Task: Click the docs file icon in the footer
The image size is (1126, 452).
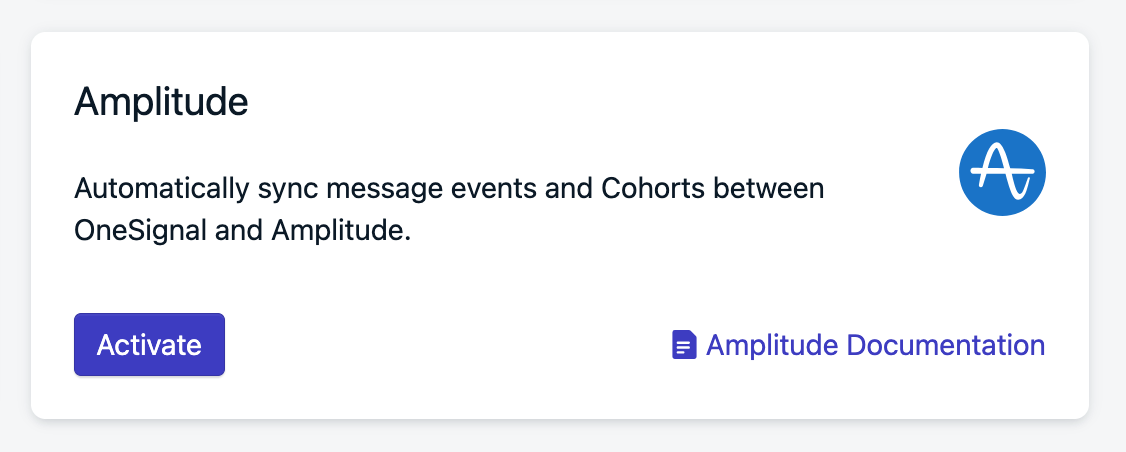Action: click(684, 345)
